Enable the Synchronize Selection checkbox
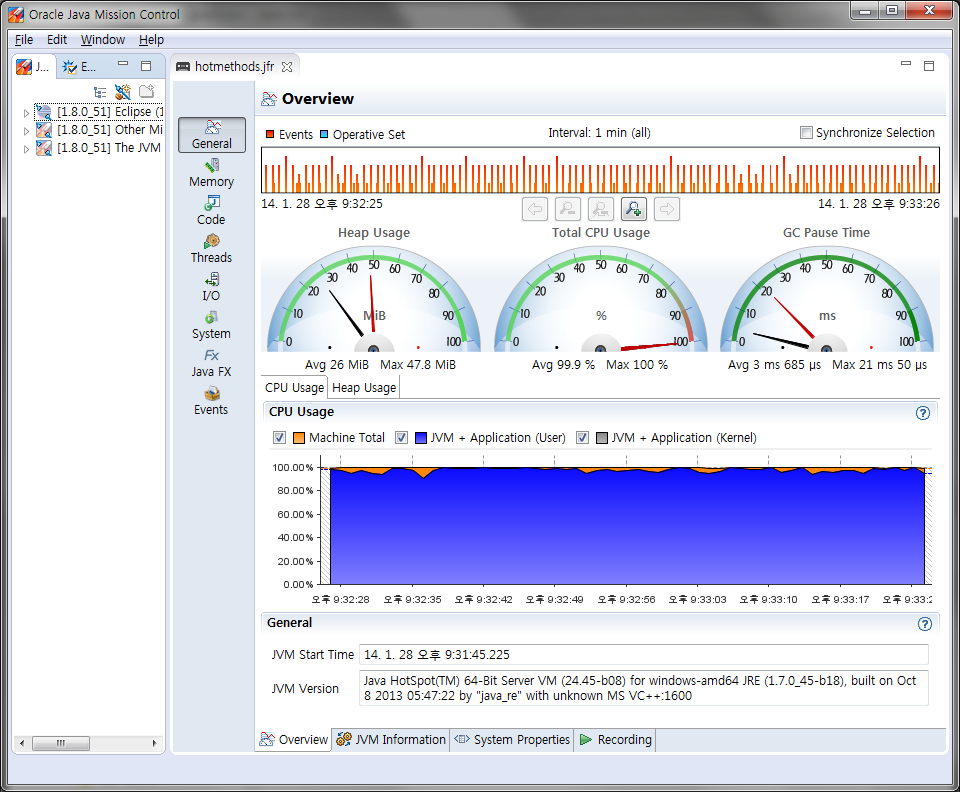Screen dimensions: 960x792 click(806, 132)
